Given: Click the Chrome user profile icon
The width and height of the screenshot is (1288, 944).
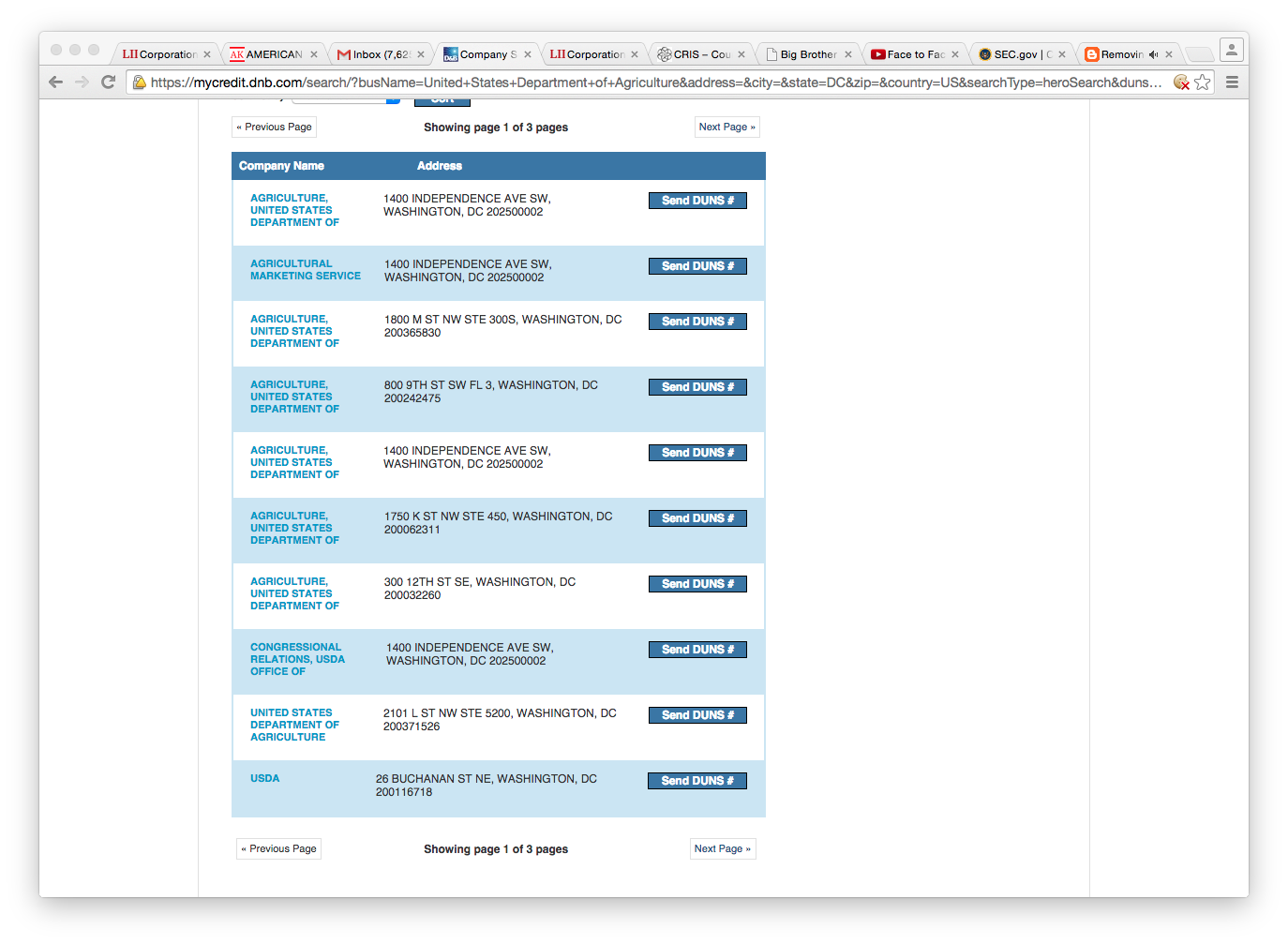Looking at the screenshot, I should pyautogui.click(x=1231, y=49).
